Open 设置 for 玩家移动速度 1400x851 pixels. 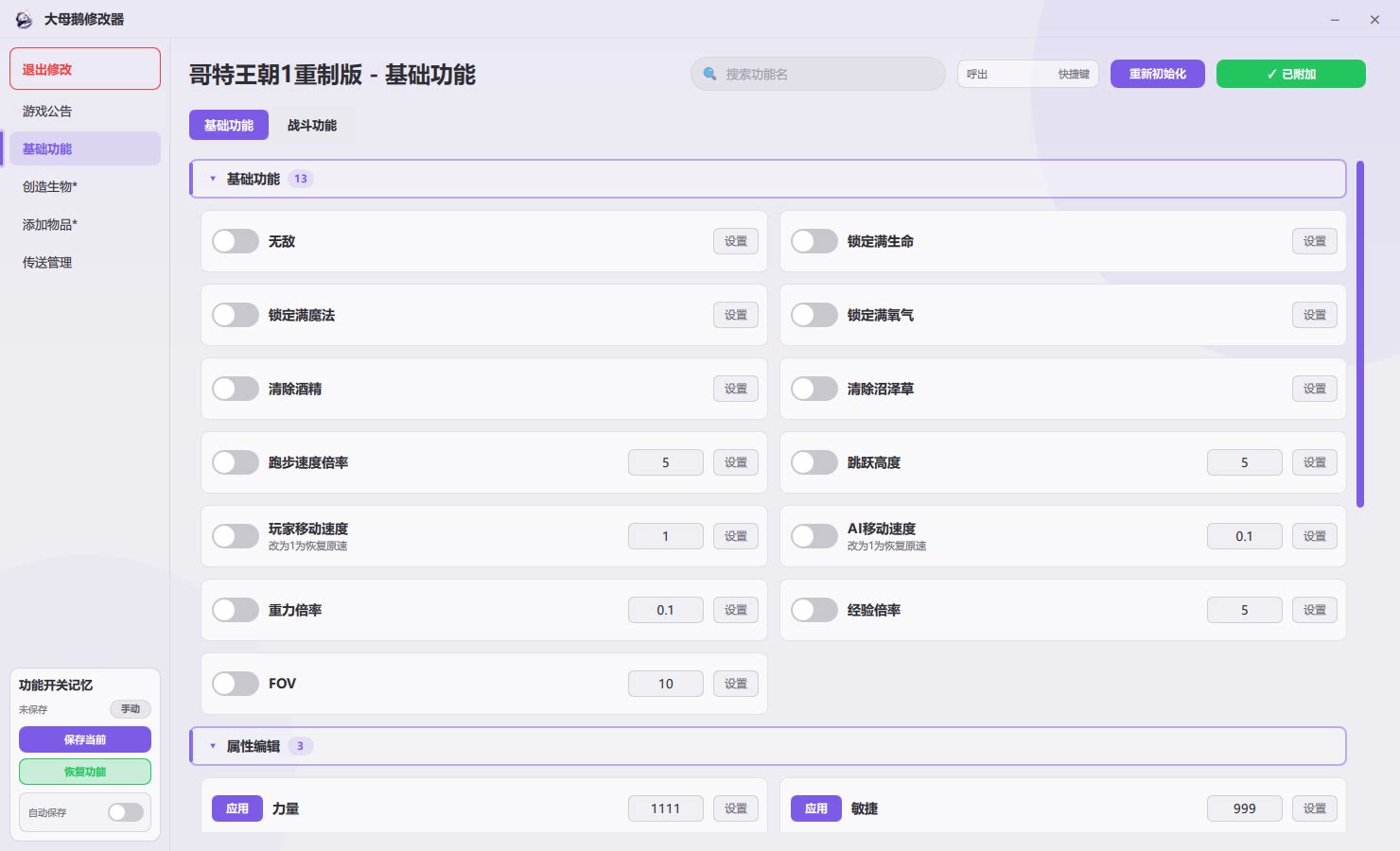click(x=736, y=536)
